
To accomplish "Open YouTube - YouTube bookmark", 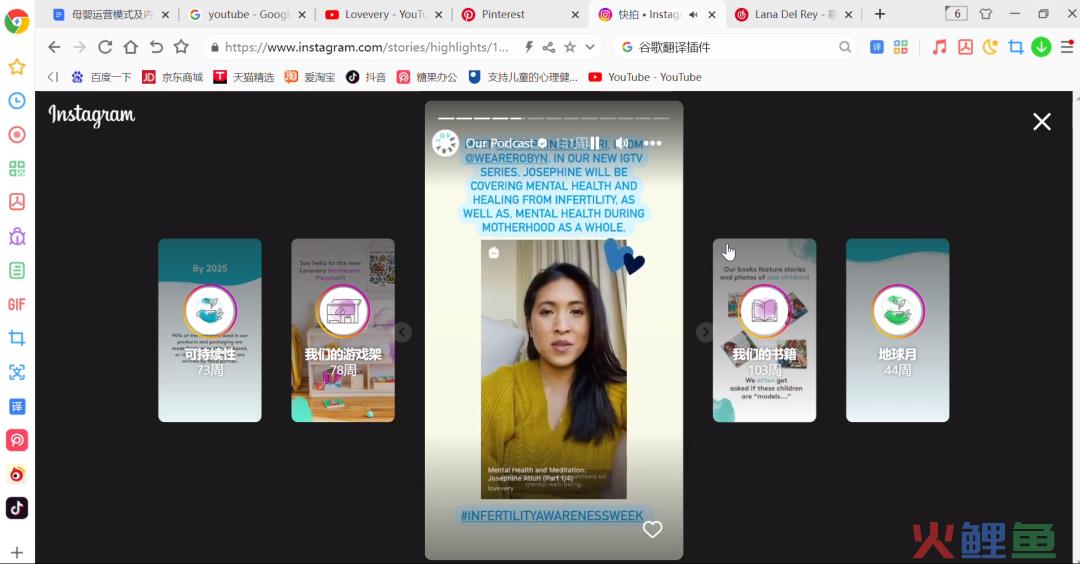I will pyautogui.click(x=645, y=77).
